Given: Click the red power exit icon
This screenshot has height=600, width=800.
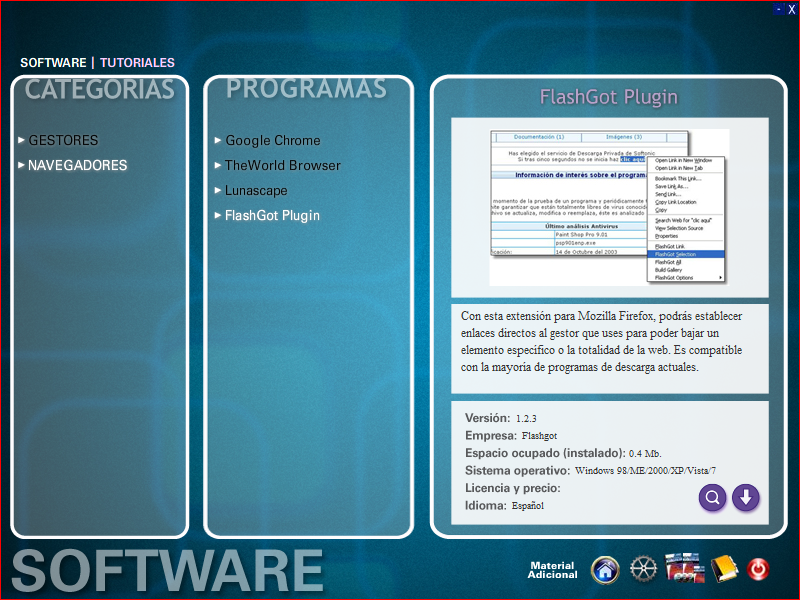Looking at the screenshot, I should point(758,569).
